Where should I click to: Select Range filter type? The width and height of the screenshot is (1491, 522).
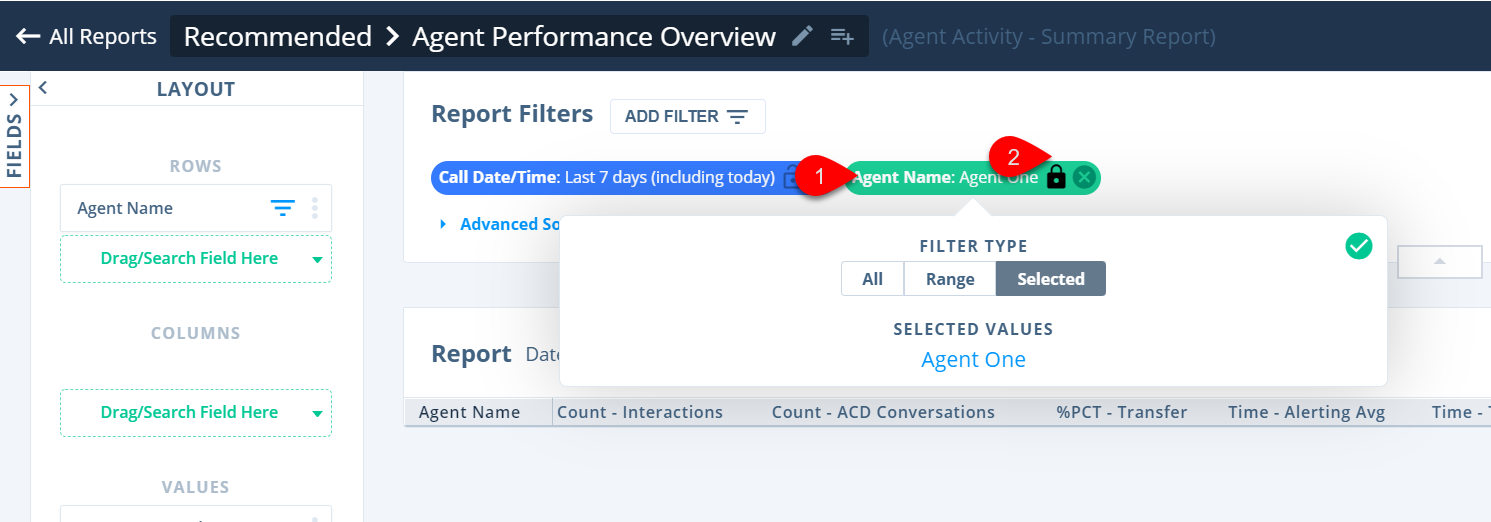pos(950,279)
